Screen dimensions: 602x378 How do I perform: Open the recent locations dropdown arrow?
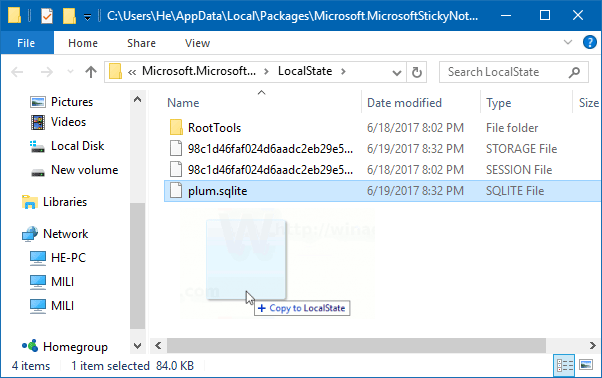point(70,72)
